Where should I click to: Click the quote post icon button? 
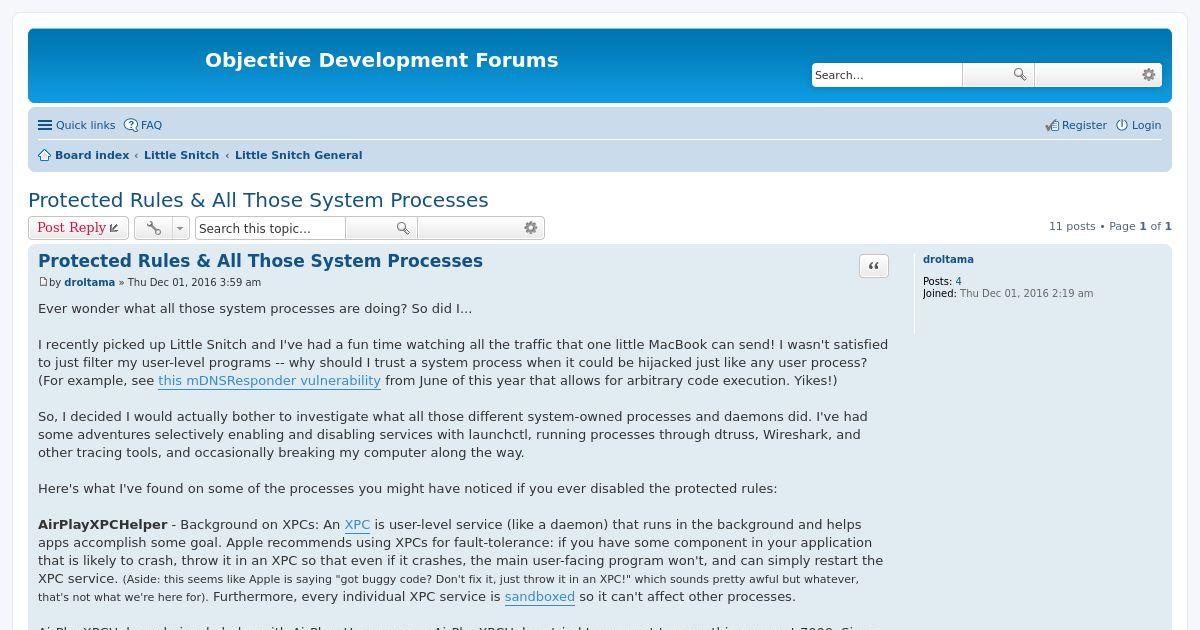(x=874, y=266)
